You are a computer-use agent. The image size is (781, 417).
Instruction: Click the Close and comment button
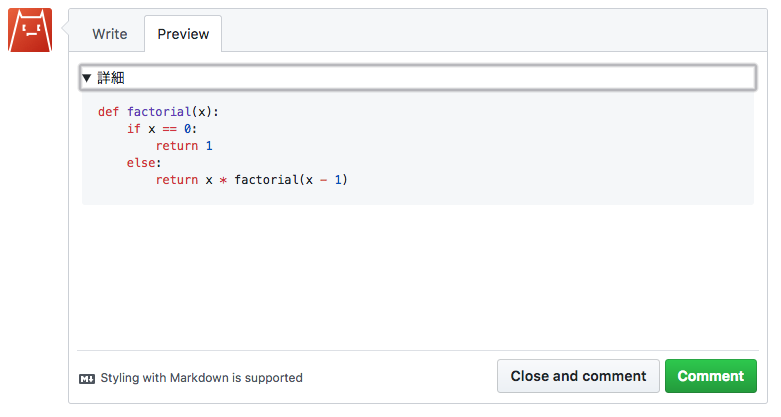pyautogui.click(x=578, y=376)
